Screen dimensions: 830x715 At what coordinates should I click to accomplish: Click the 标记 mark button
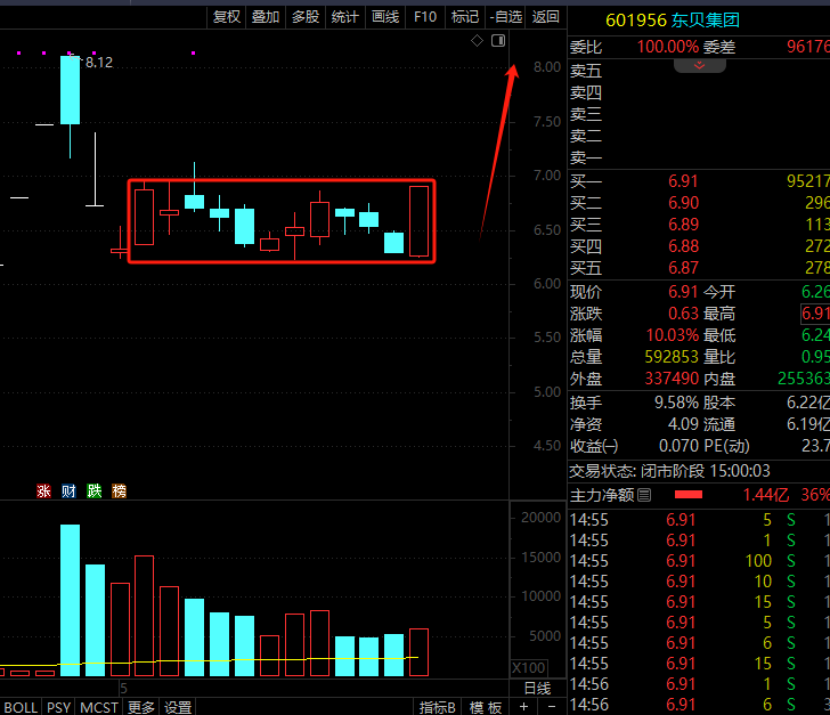click(465, 17)
